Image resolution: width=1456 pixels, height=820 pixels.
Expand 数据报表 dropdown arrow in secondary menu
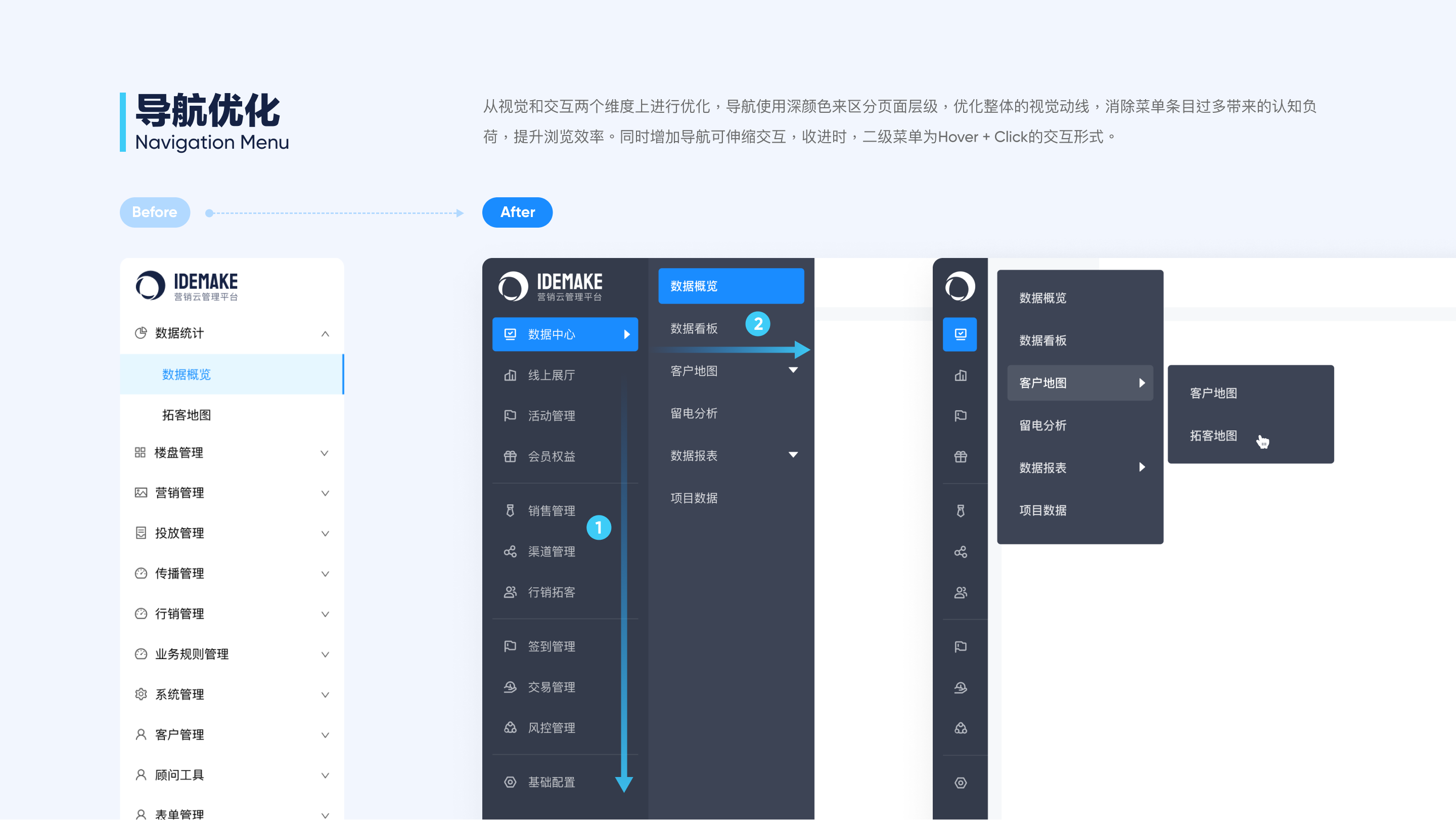pos(793,455)
